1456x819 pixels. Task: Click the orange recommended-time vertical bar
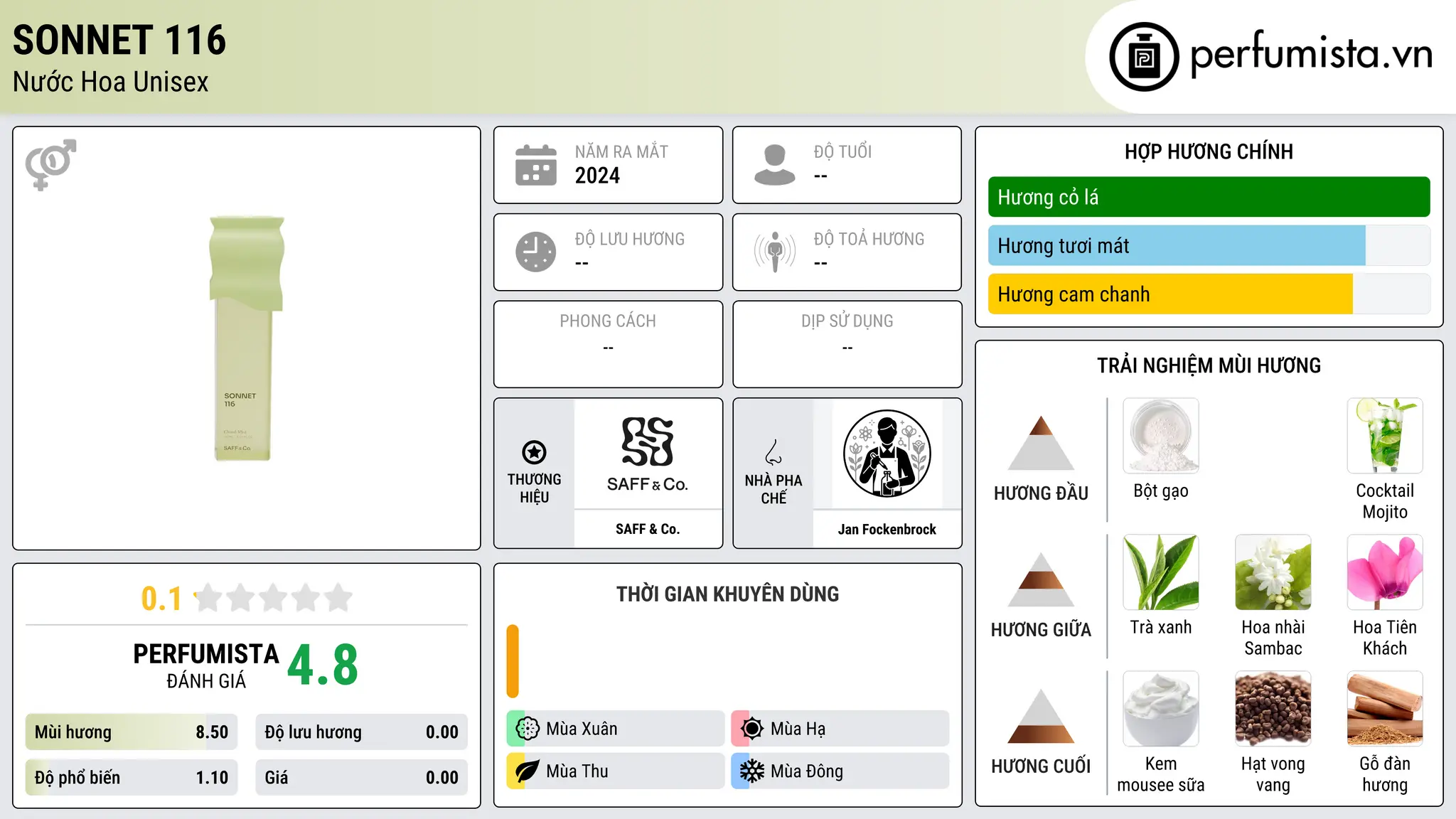[513, 661]
